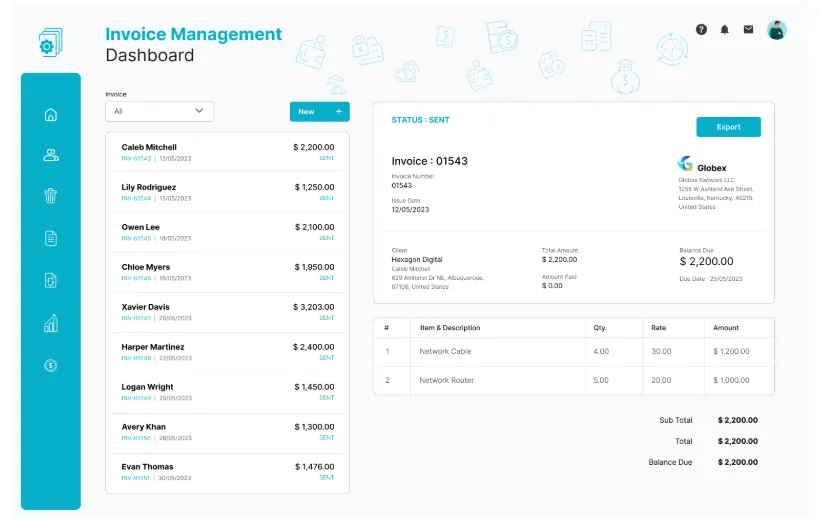Open the recurring invoice refresh icon in sidebar

coord(51,281)
